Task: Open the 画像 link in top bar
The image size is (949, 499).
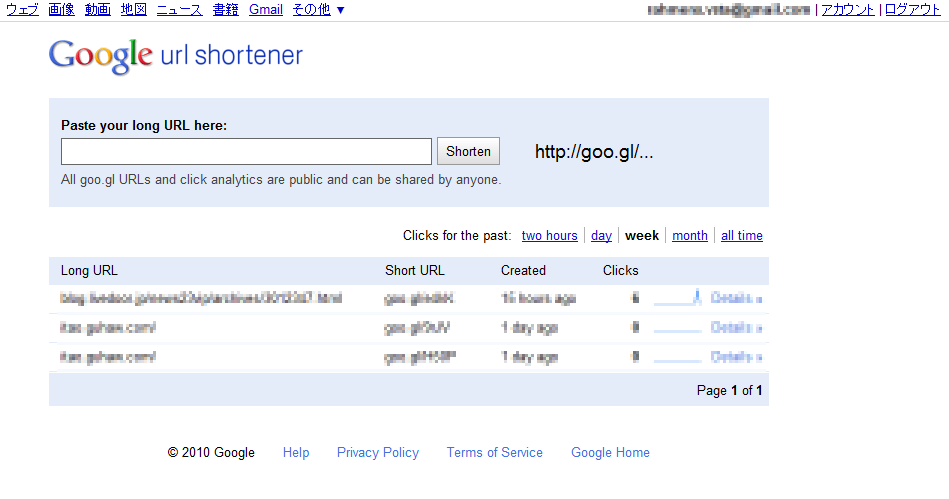Action: [62, 10]
